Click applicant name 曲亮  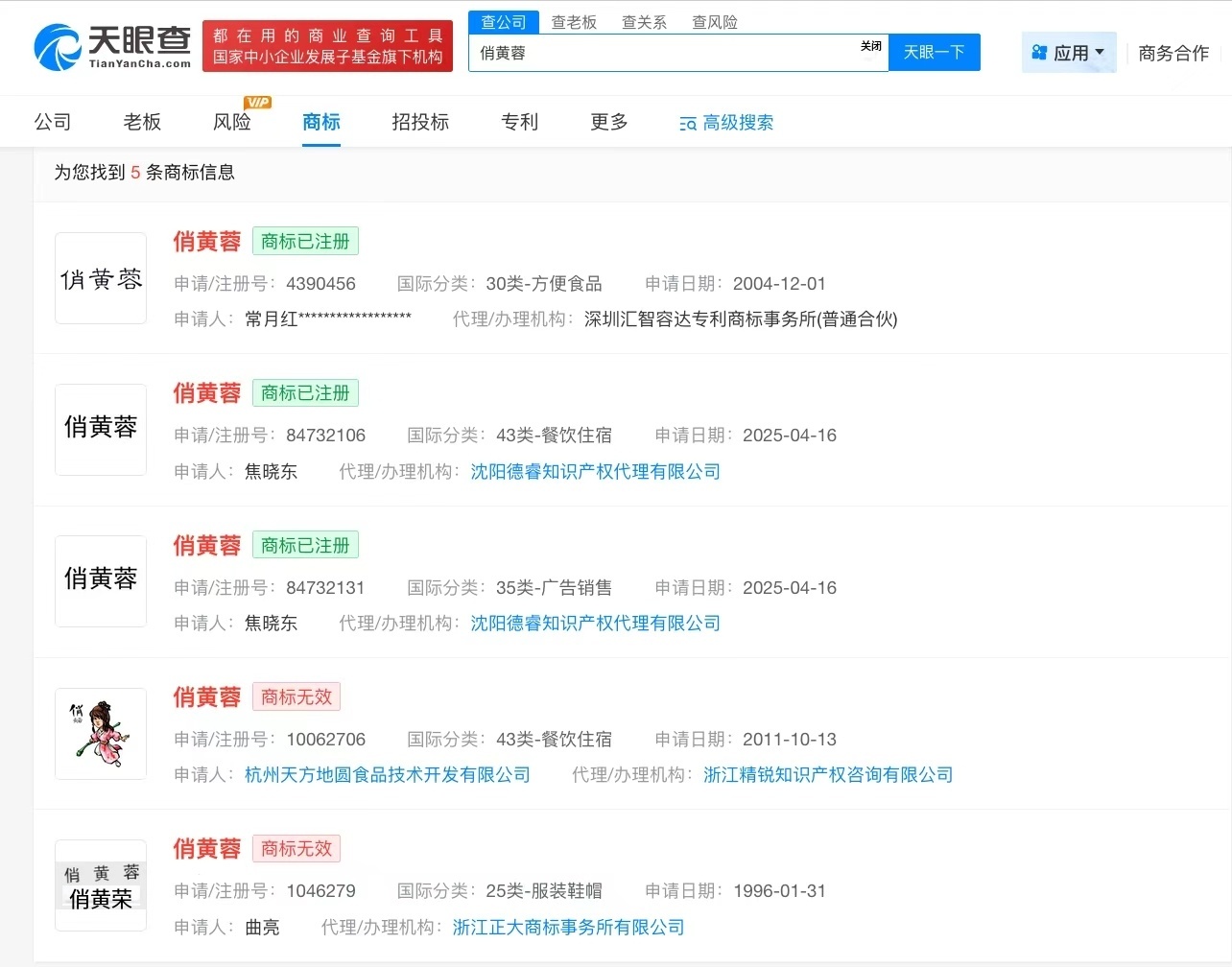point(262,927)
